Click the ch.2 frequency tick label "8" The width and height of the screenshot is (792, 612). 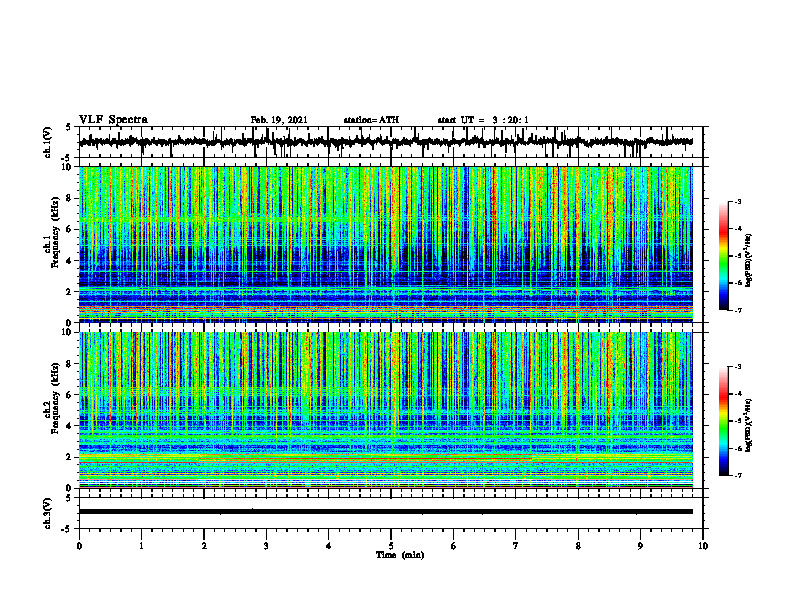(69, 364)
